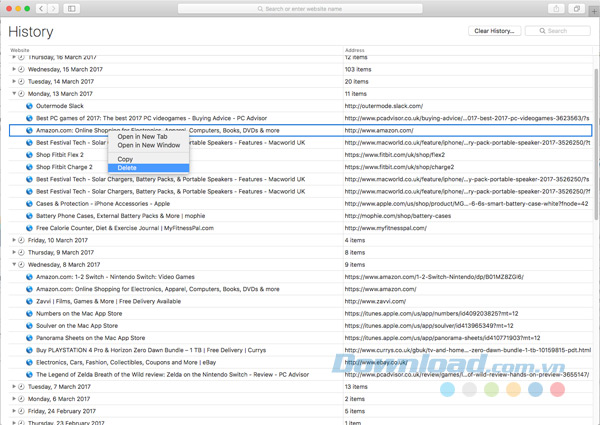Show the Safari sidebar

[x=72, y=8]
